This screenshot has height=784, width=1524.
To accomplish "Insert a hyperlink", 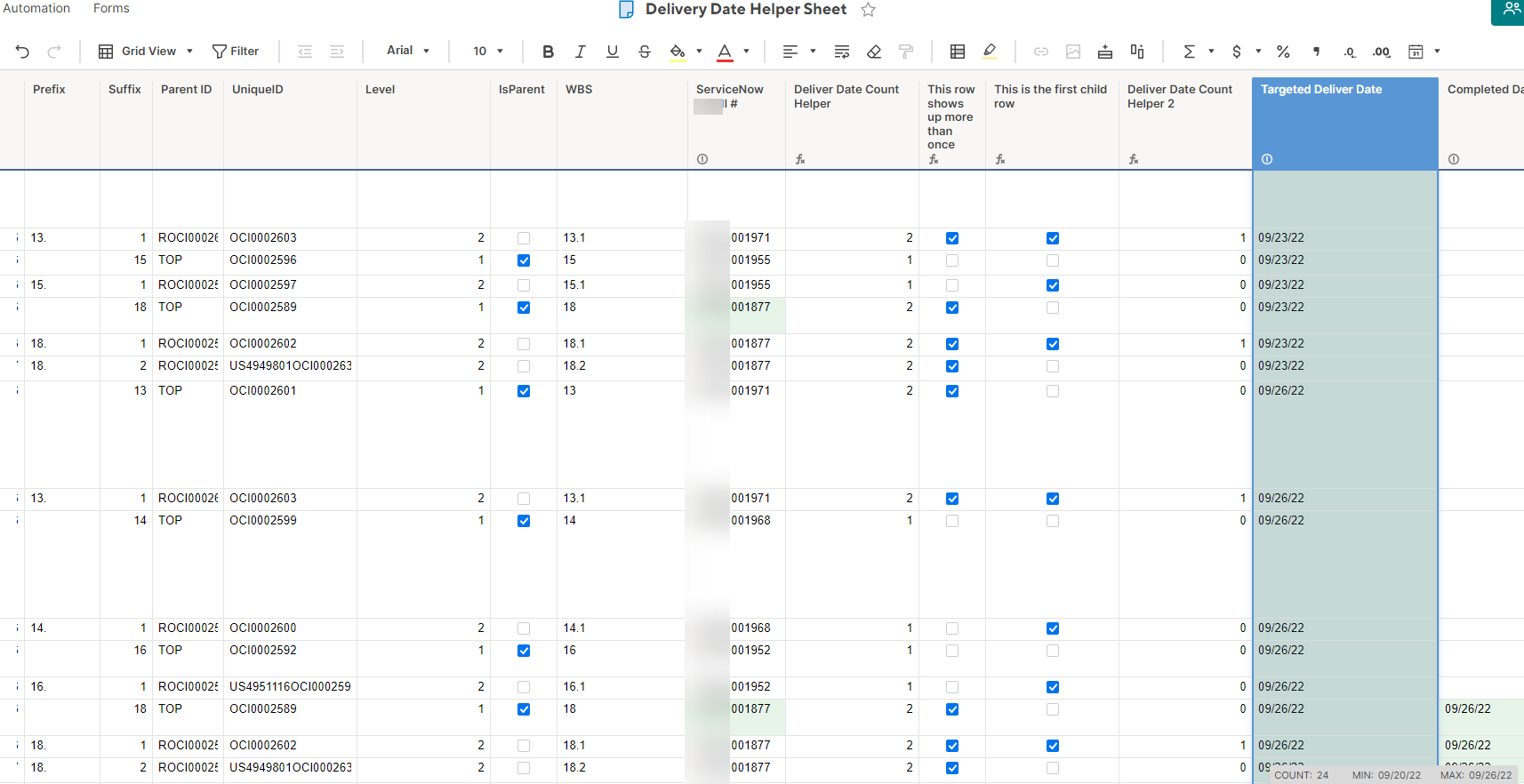I will pos(1041,52).
